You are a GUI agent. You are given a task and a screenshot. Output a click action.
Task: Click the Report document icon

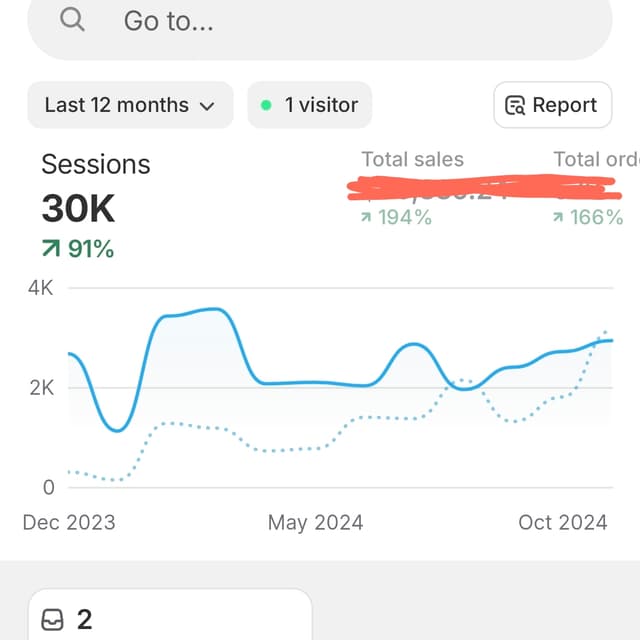click(515, 105)
